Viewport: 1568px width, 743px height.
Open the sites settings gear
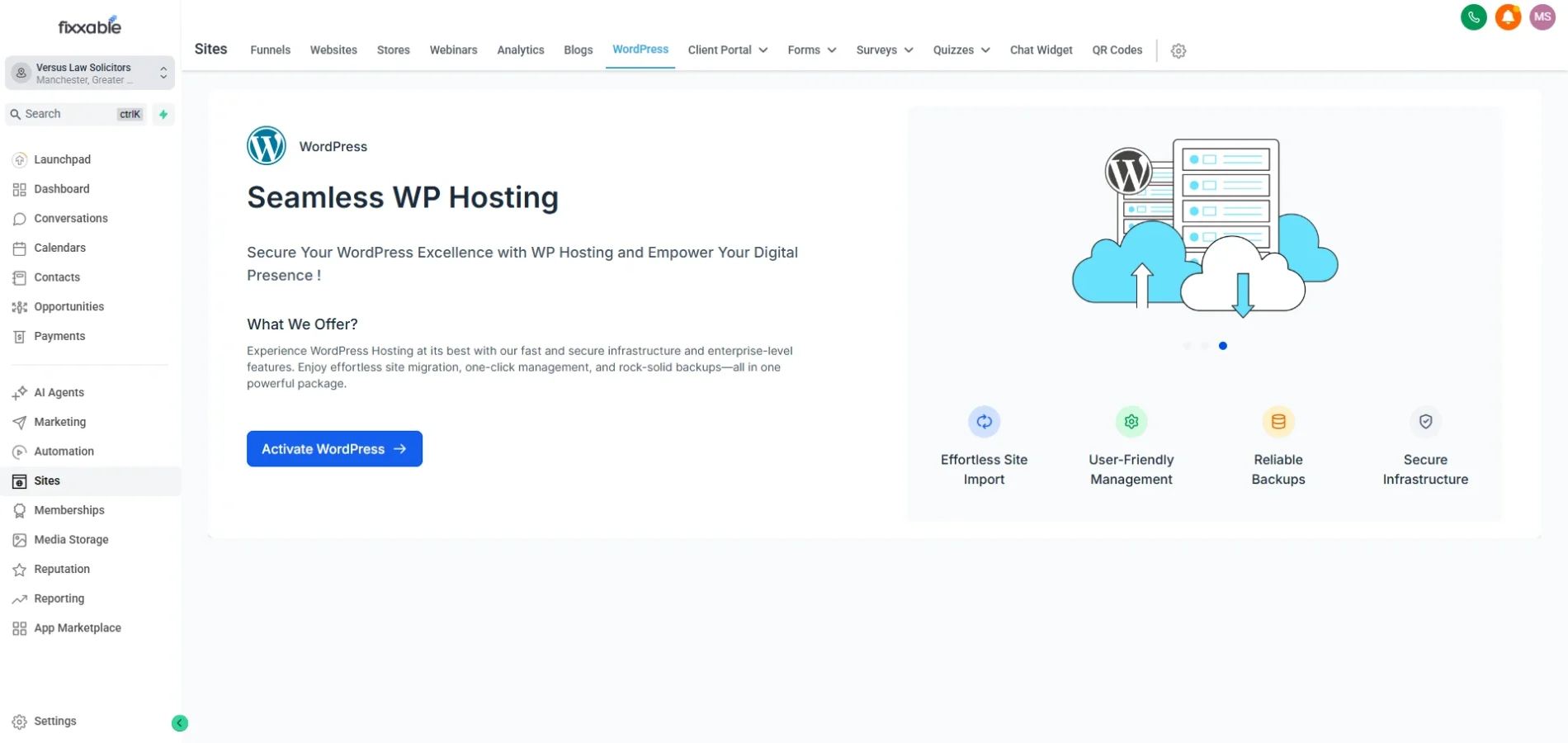1178,50
